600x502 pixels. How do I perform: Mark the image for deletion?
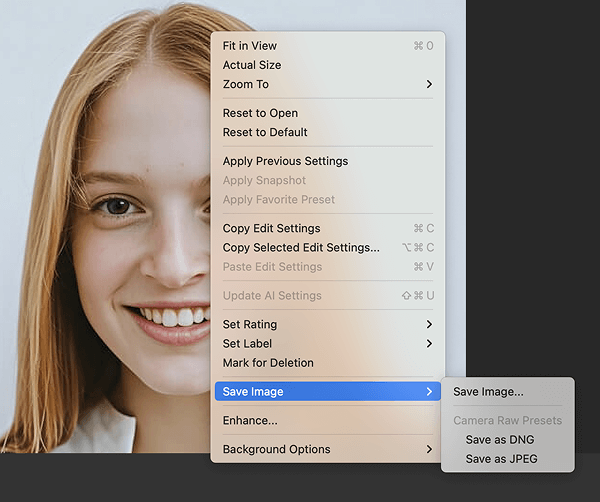click(268, 363)
